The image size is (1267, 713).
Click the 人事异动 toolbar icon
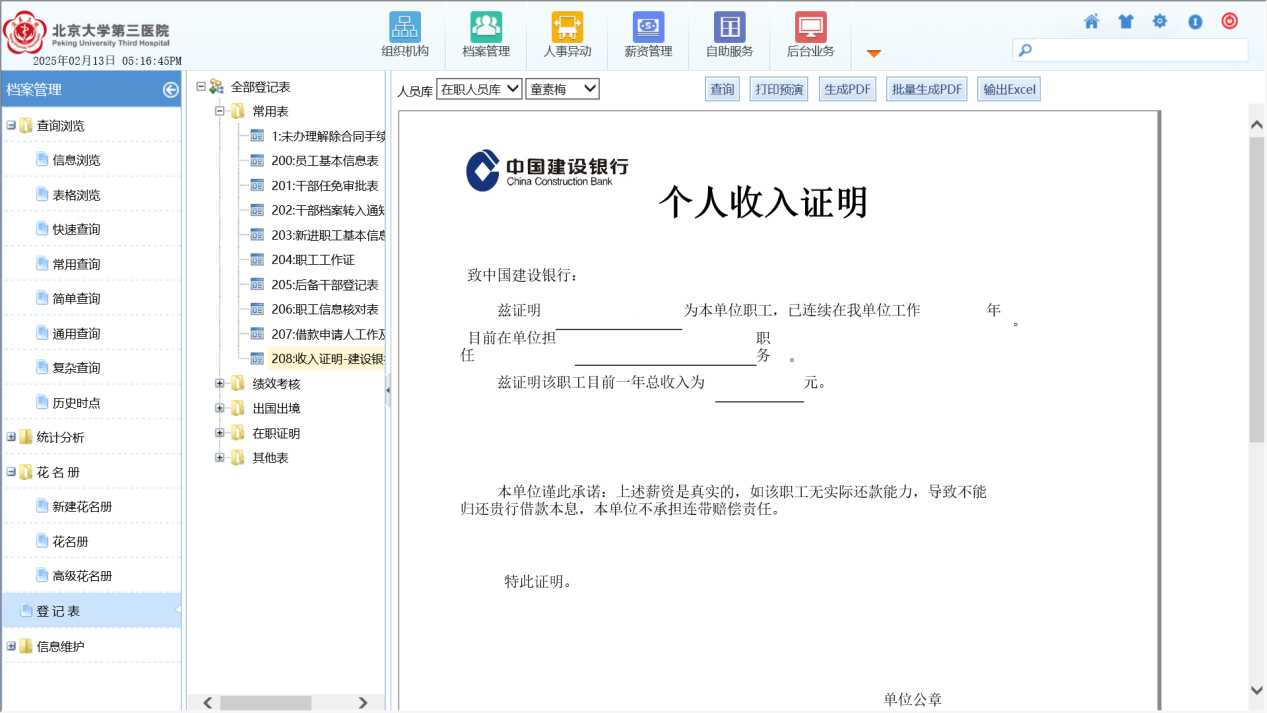pos(567,27)
